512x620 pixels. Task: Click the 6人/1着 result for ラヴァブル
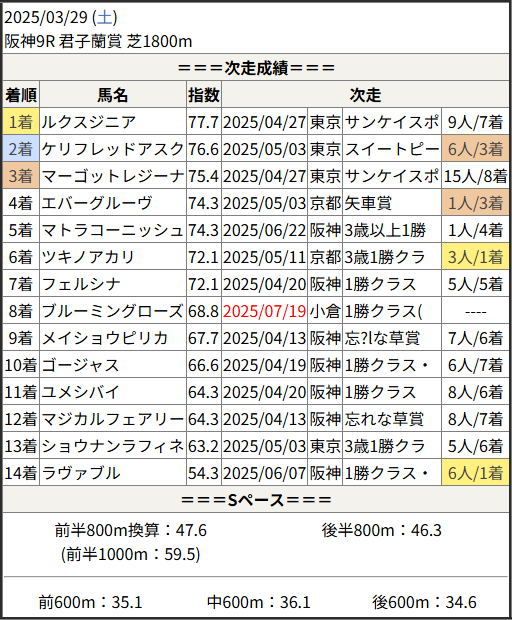point(475,473)
